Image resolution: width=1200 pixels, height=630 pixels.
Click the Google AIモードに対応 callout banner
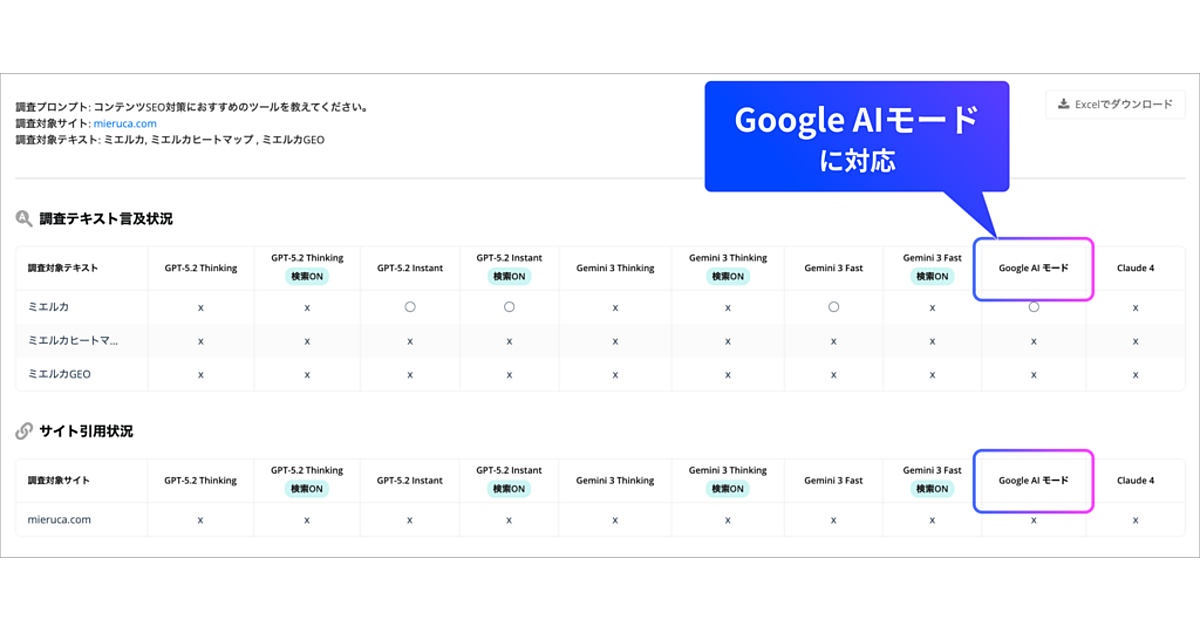pyautogui.click(x=856, y=136)
